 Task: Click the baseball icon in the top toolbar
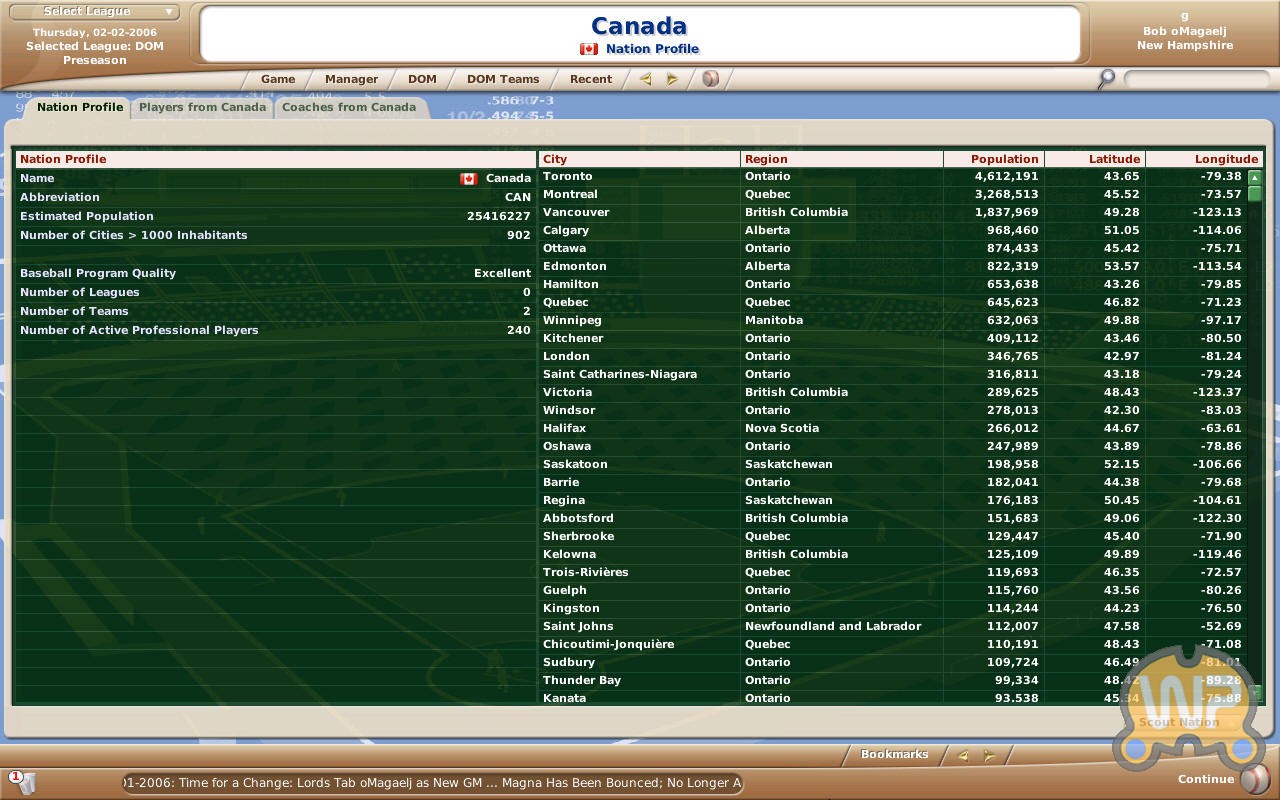[x=710, y=79]
